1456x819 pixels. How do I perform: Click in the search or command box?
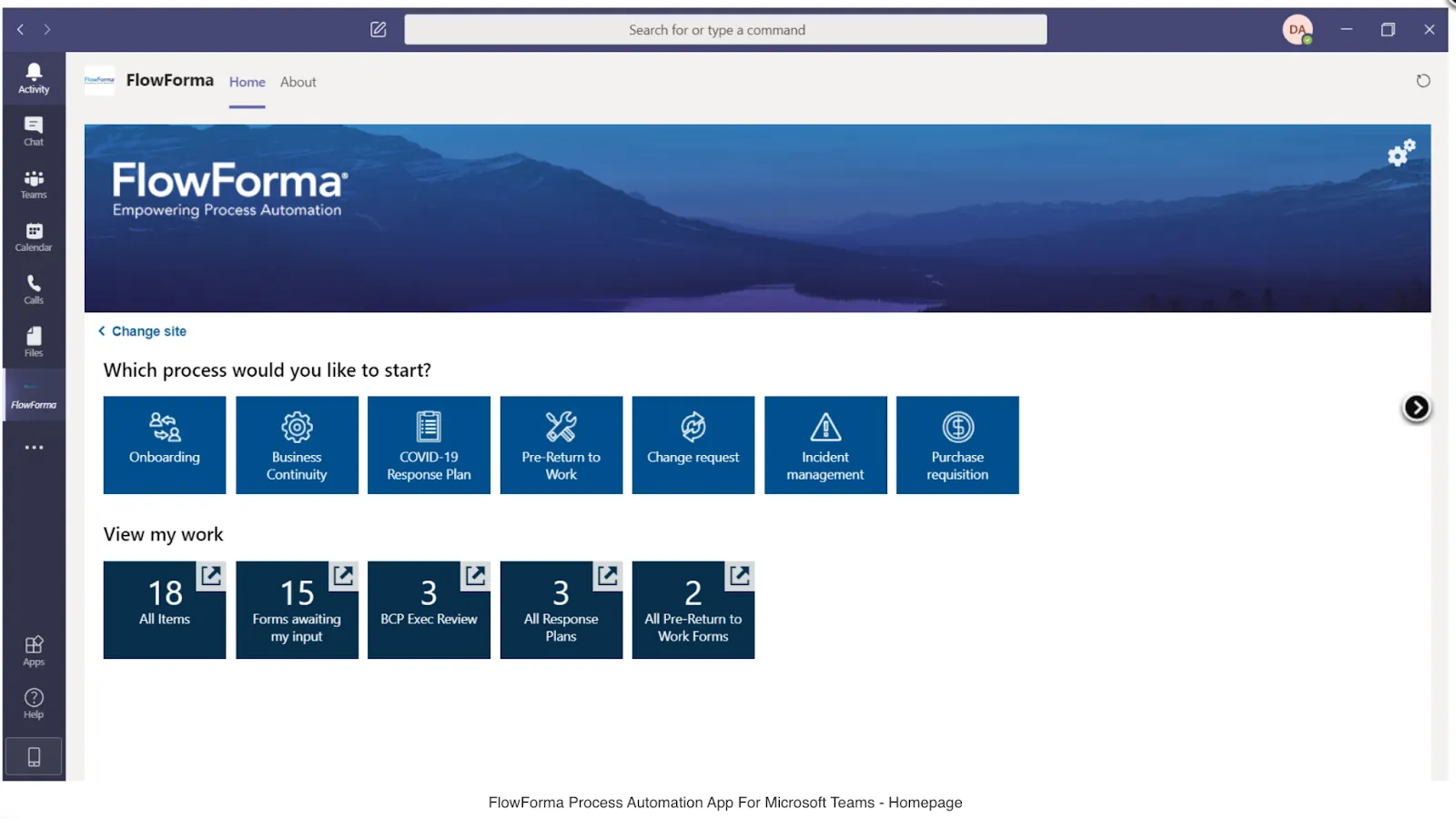coord(725,30)
